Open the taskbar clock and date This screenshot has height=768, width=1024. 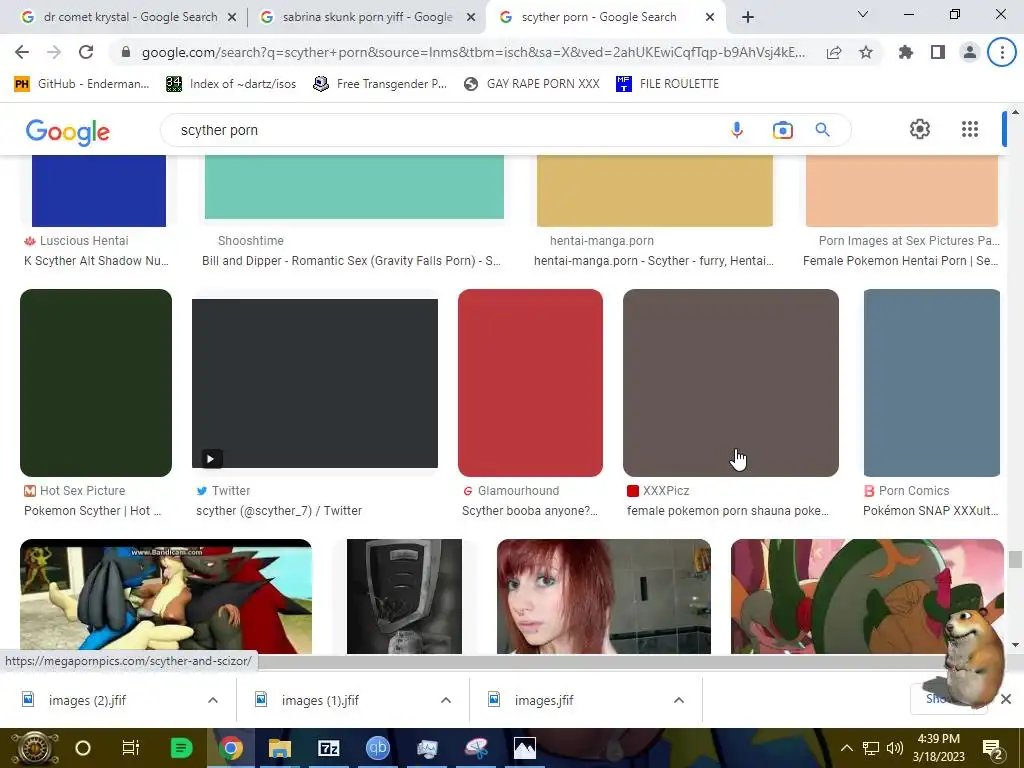938,748
